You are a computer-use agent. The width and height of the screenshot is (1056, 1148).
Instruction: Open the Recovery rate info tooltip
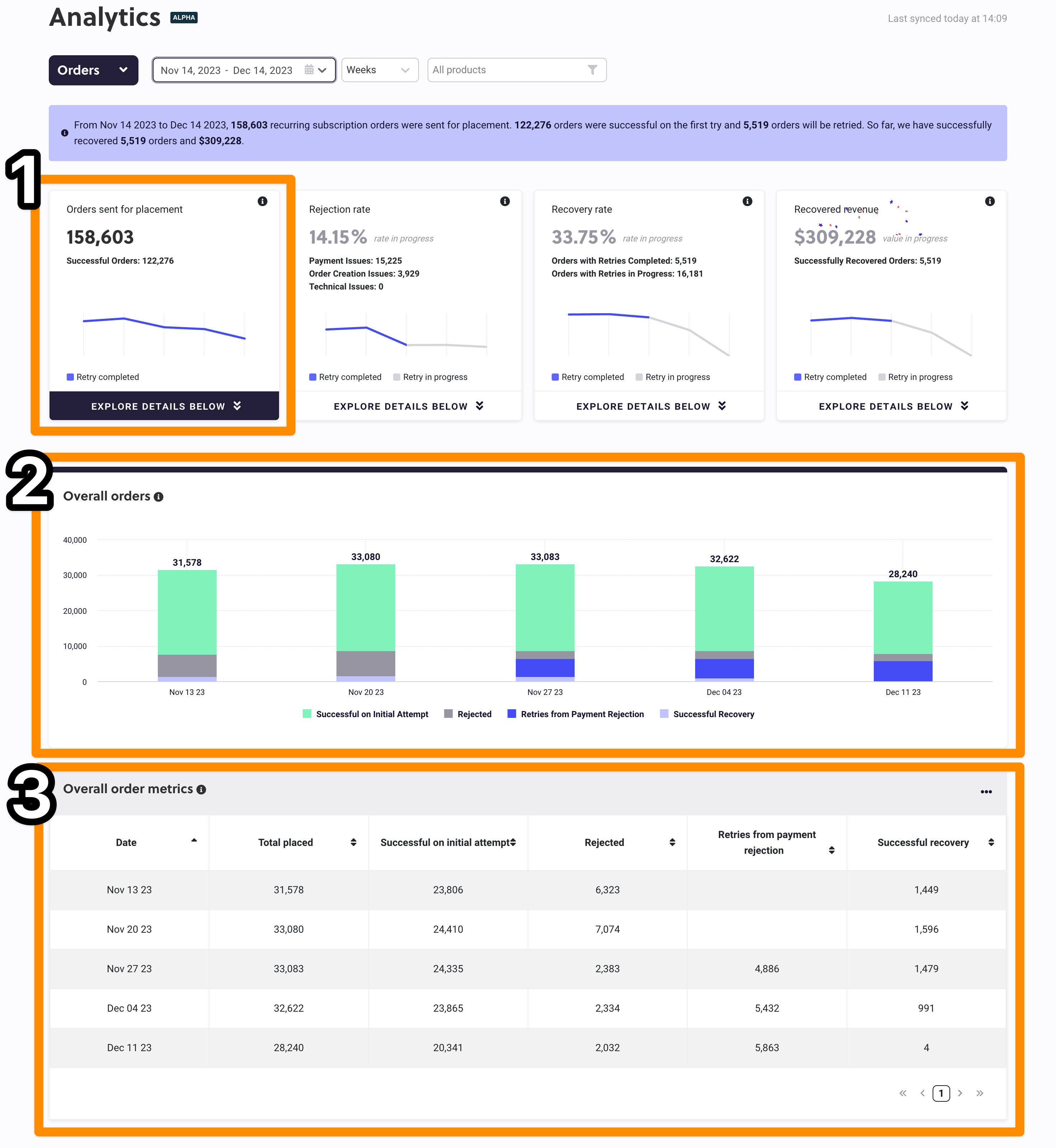(748, 201)
